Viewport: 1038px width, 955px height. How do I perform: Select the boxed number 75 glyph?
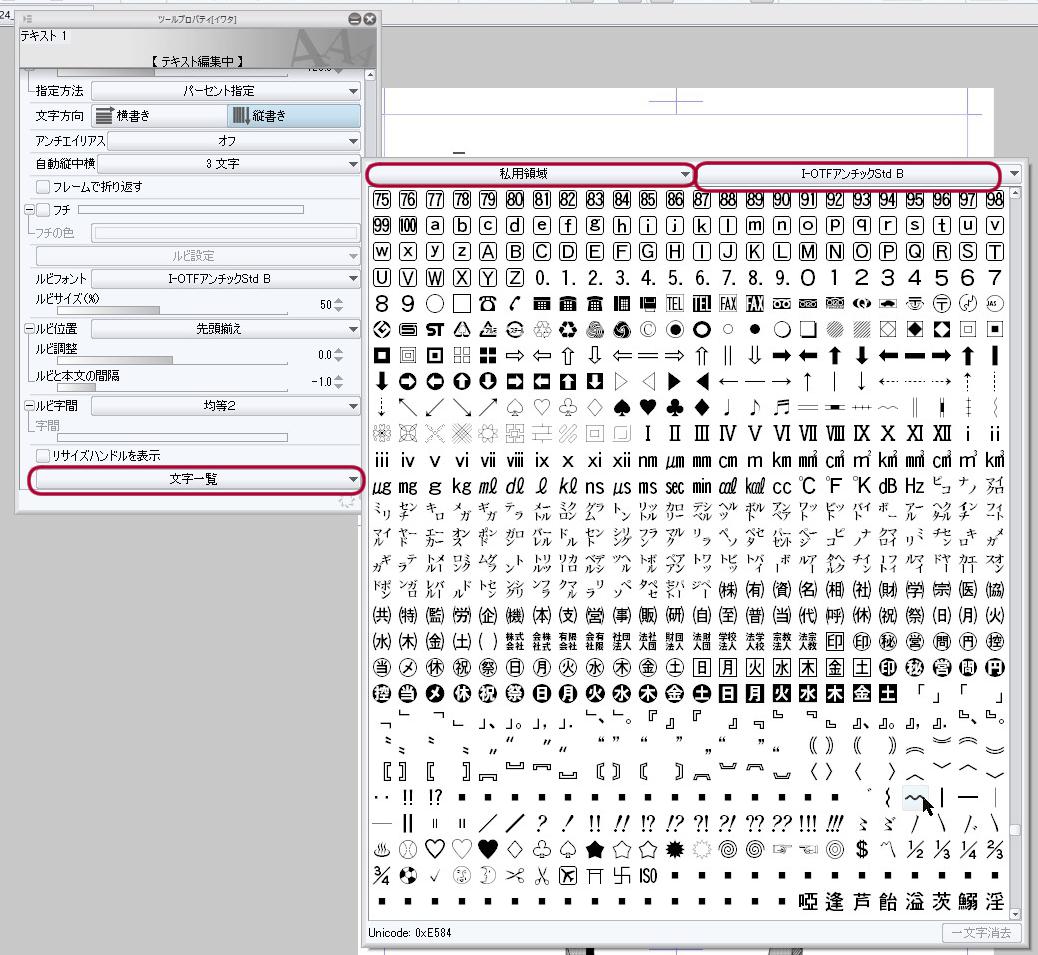coord(381,199)
